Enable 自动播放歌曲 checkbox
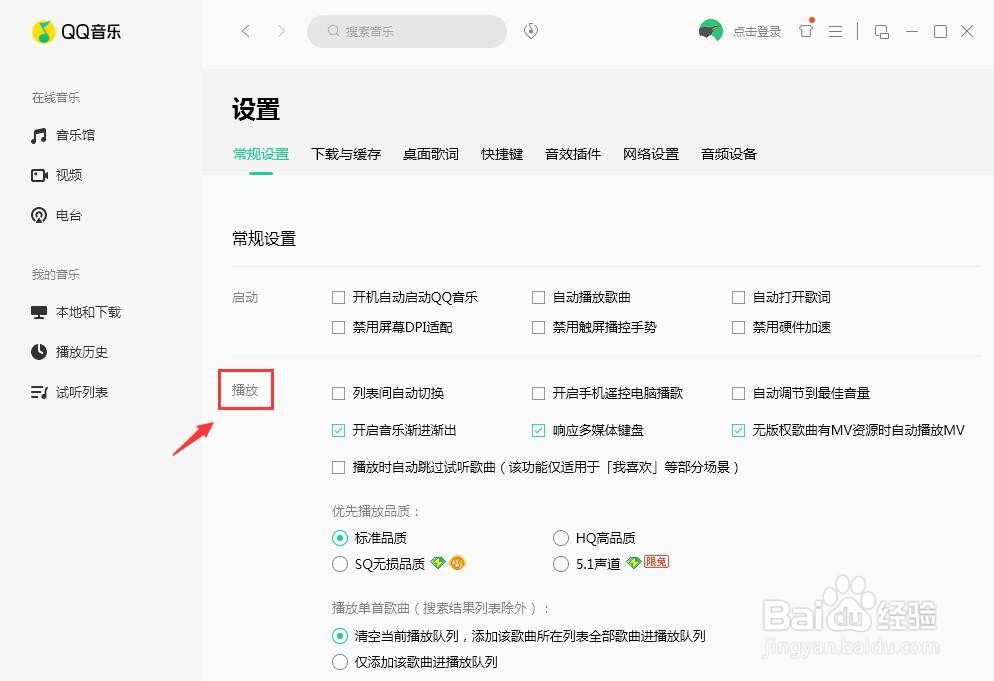Viewport: 994px width, 681px height. click(x=538, y=297)
